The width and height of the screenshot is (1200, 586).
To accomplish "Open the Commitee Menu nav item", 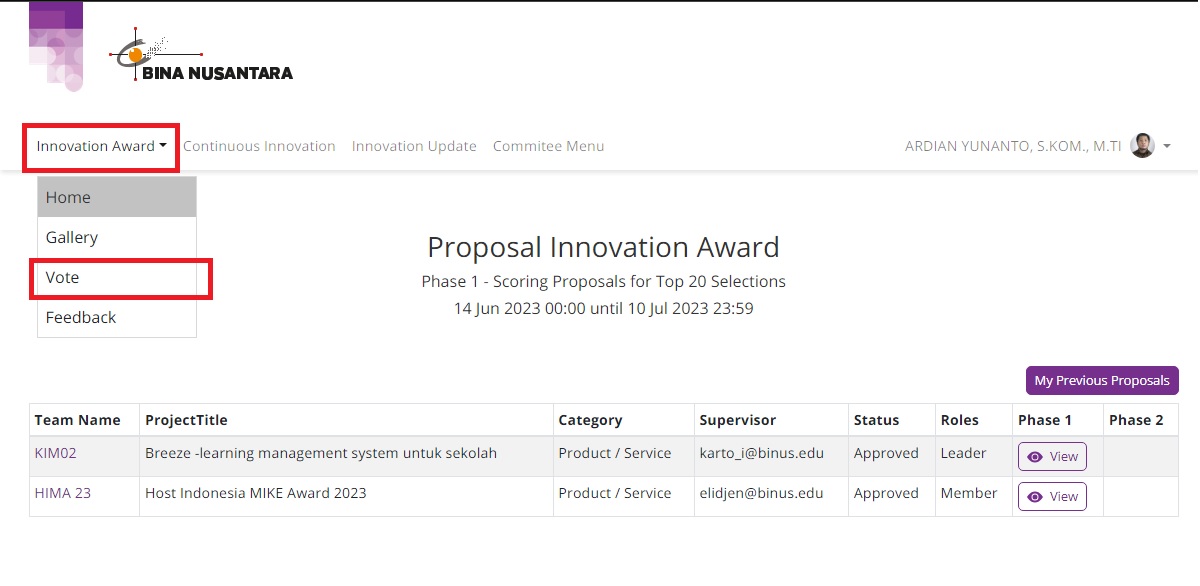I will 548,146.
